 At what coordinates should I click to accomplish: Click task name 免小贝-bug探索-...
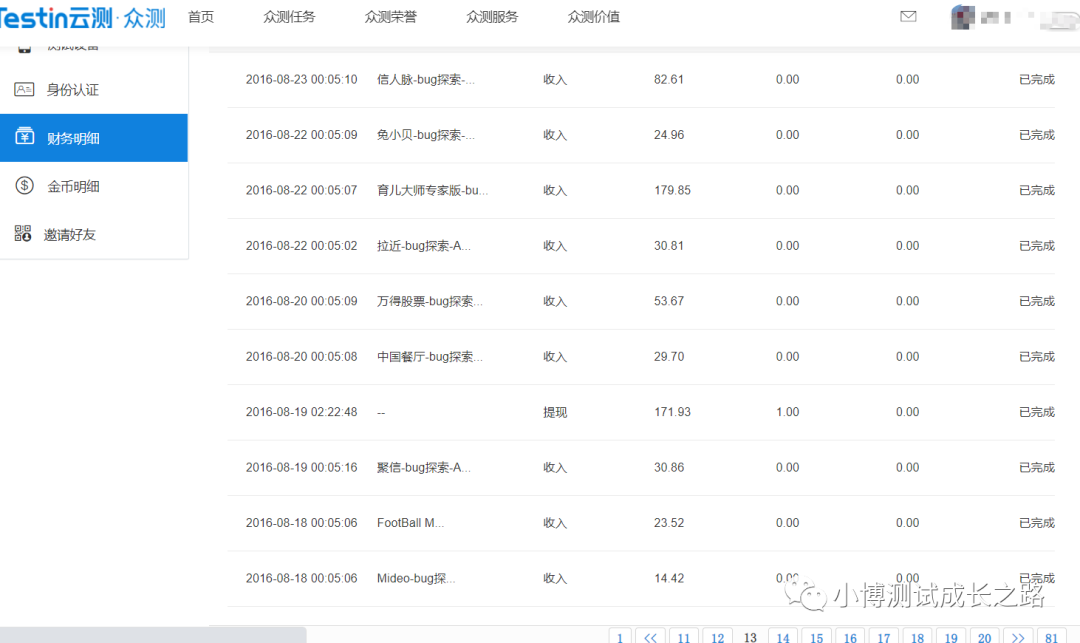point(426,135)
